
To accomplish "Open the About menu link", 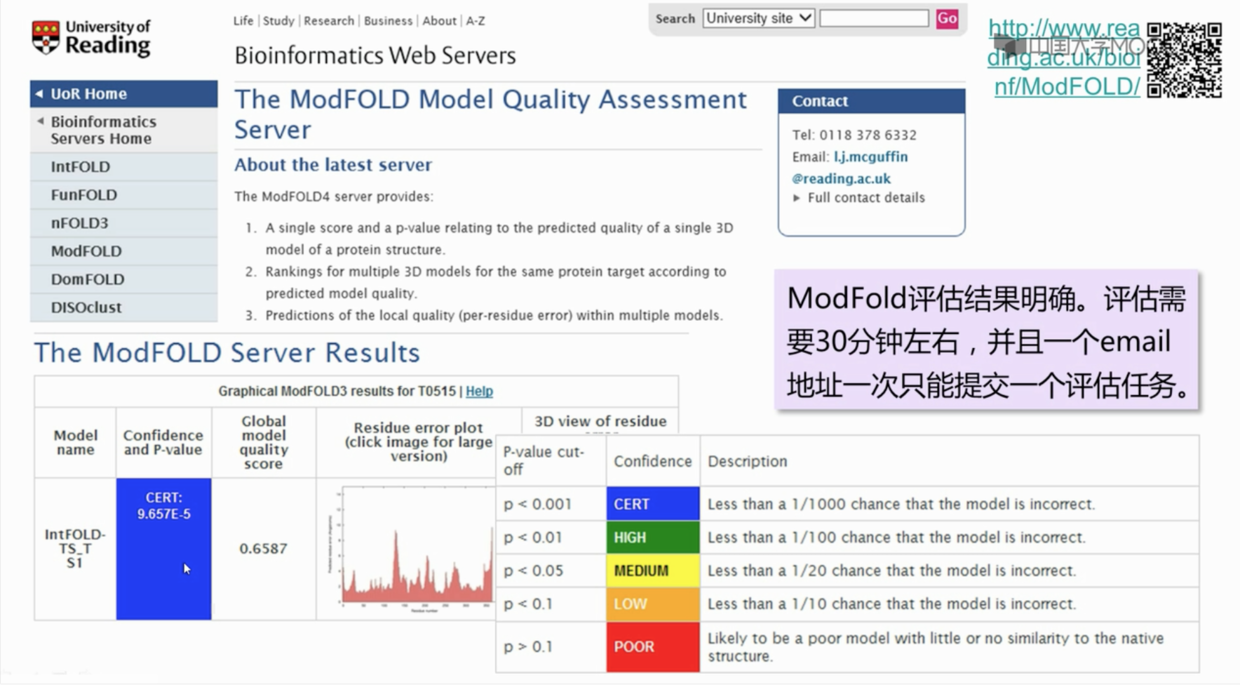I will point(439,20).
